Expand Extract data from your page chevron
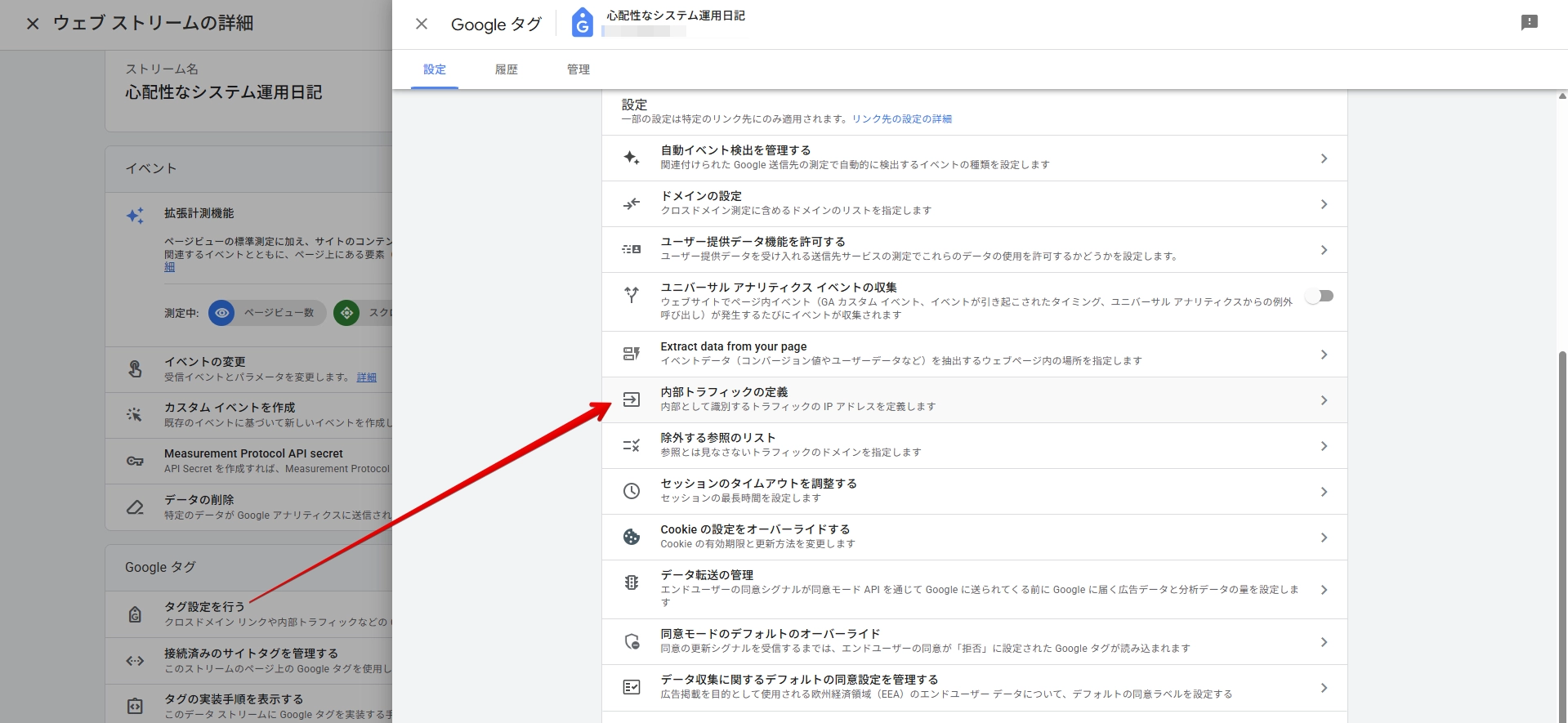The image size is (1568, 723). [1325, 355]
